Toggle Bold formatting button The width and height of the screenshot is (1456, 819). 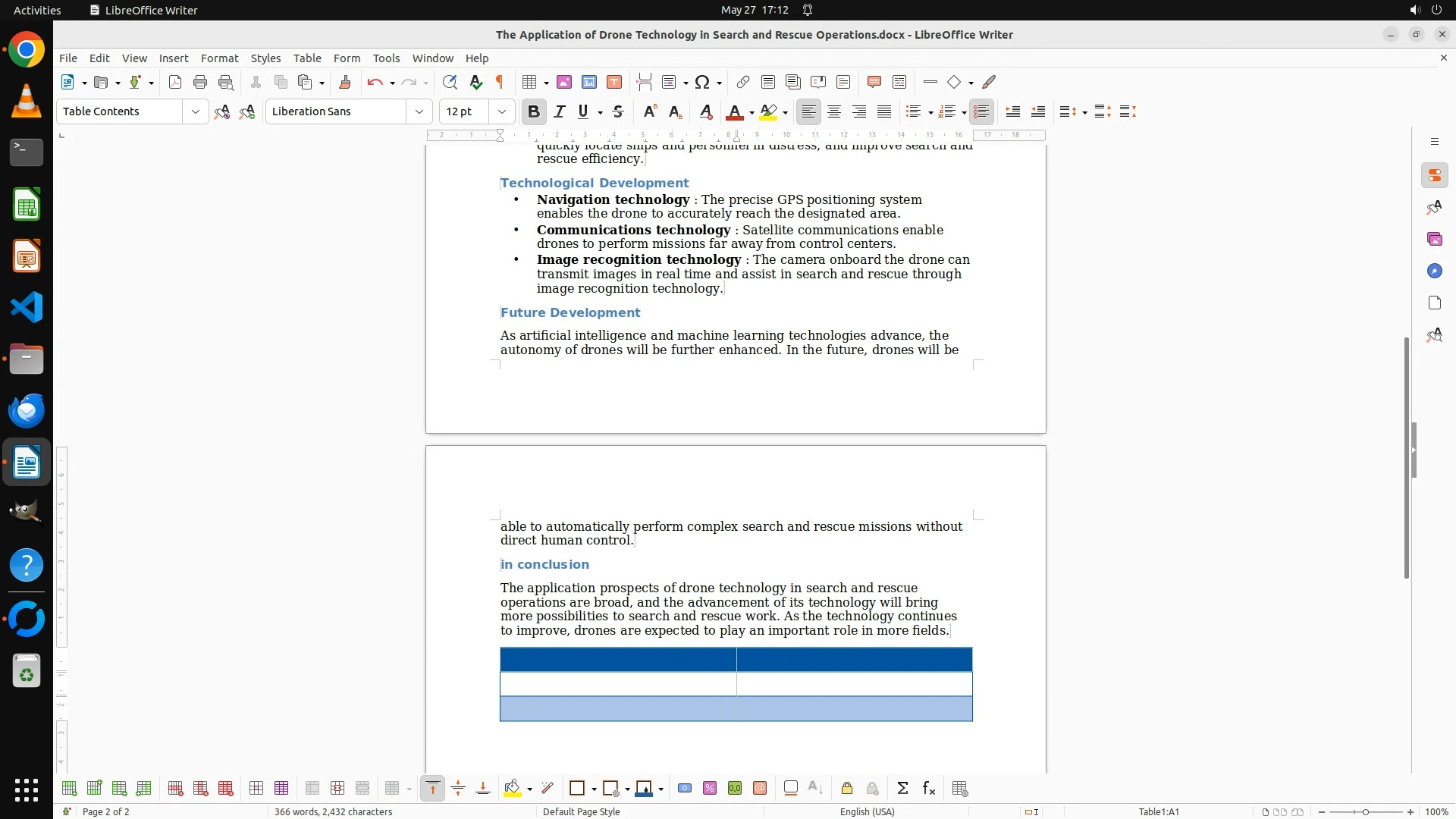[x=533, y=111]
